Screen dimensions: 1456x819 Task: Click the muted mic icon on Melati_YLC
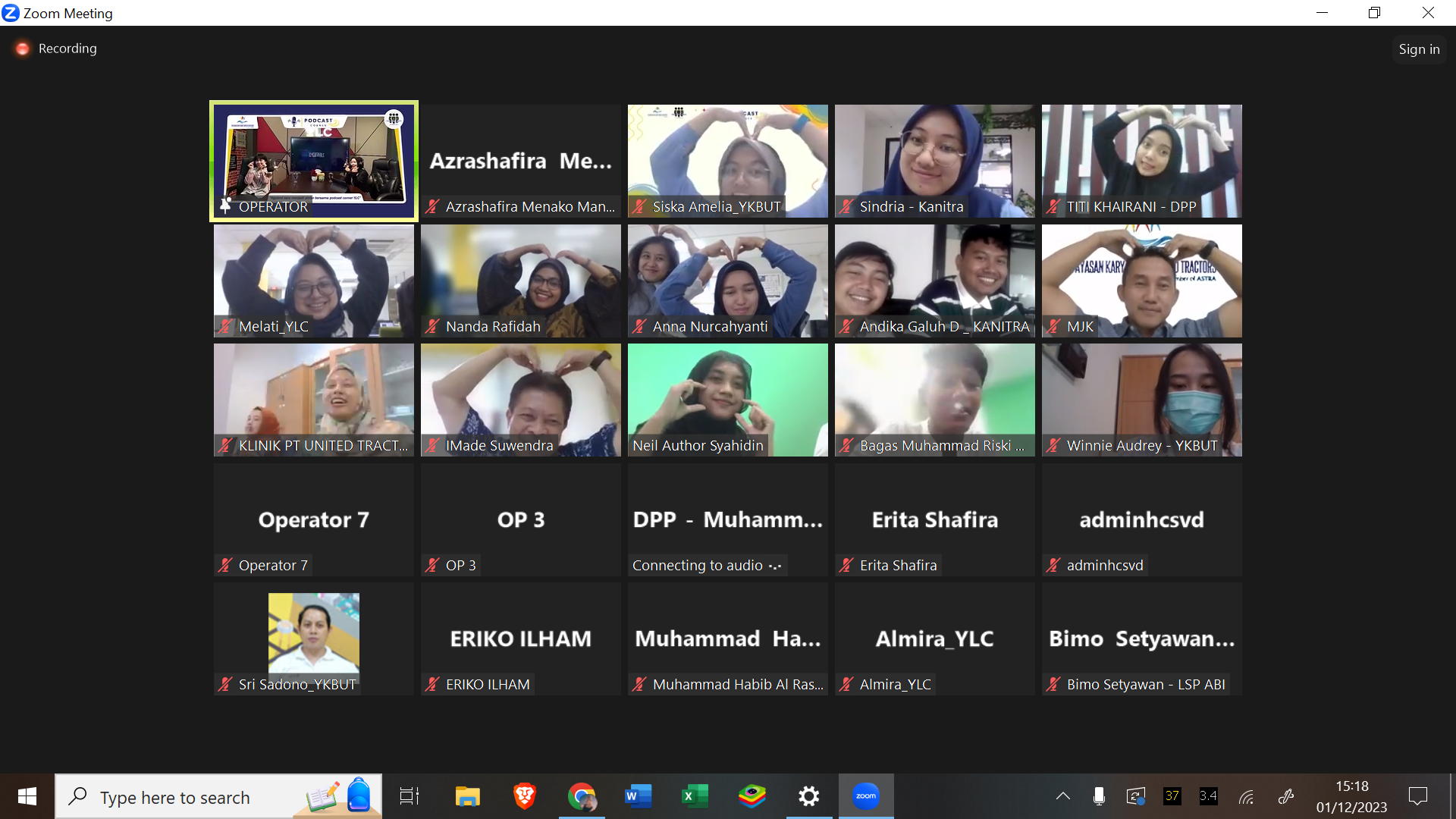(225, 327)
